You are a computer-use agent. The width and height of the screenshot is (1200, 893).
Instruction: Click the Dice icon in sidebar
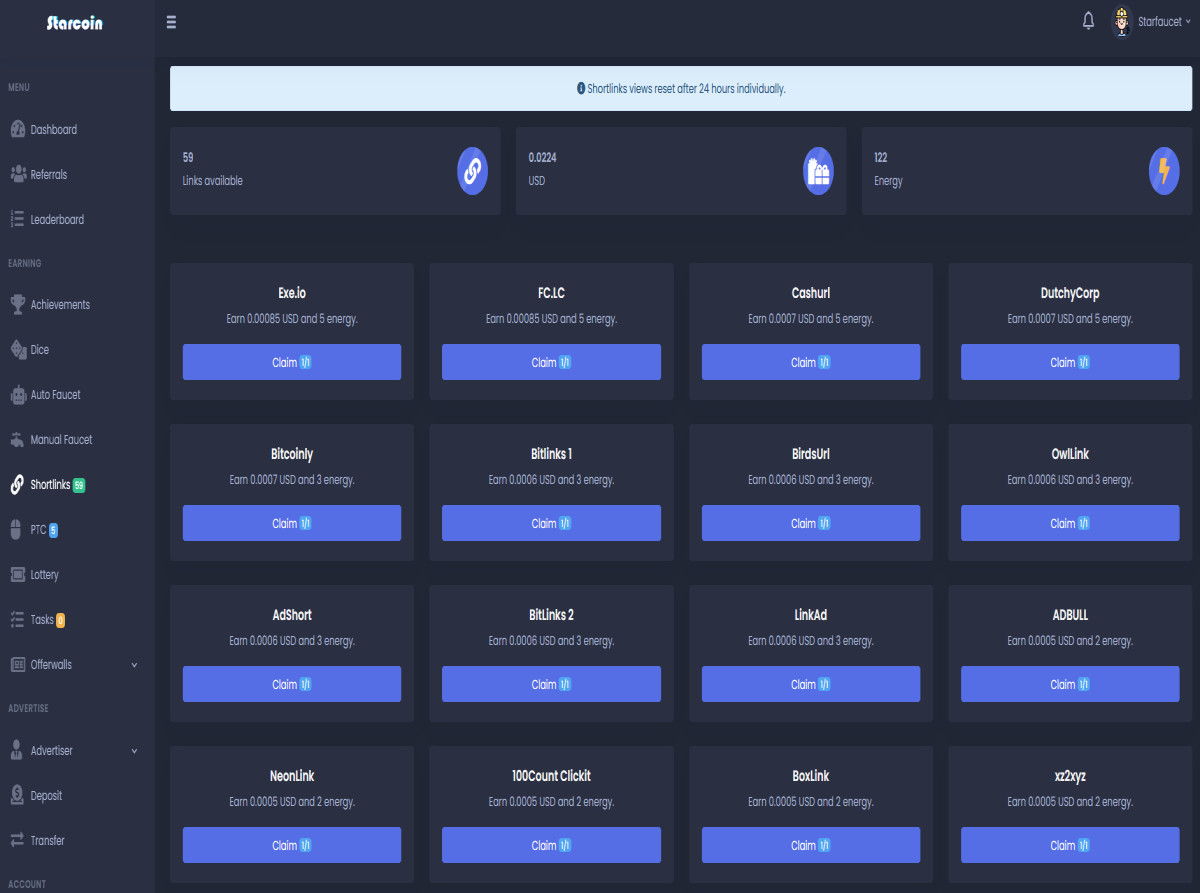tap(17, 349)
